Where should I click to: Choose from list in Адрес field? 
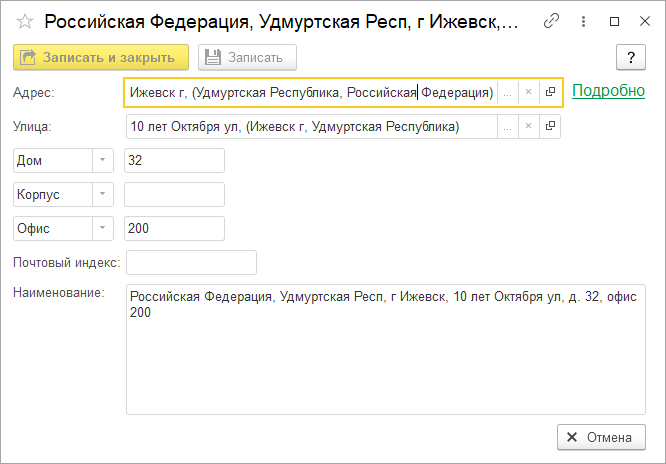click(x=507, y=92)
